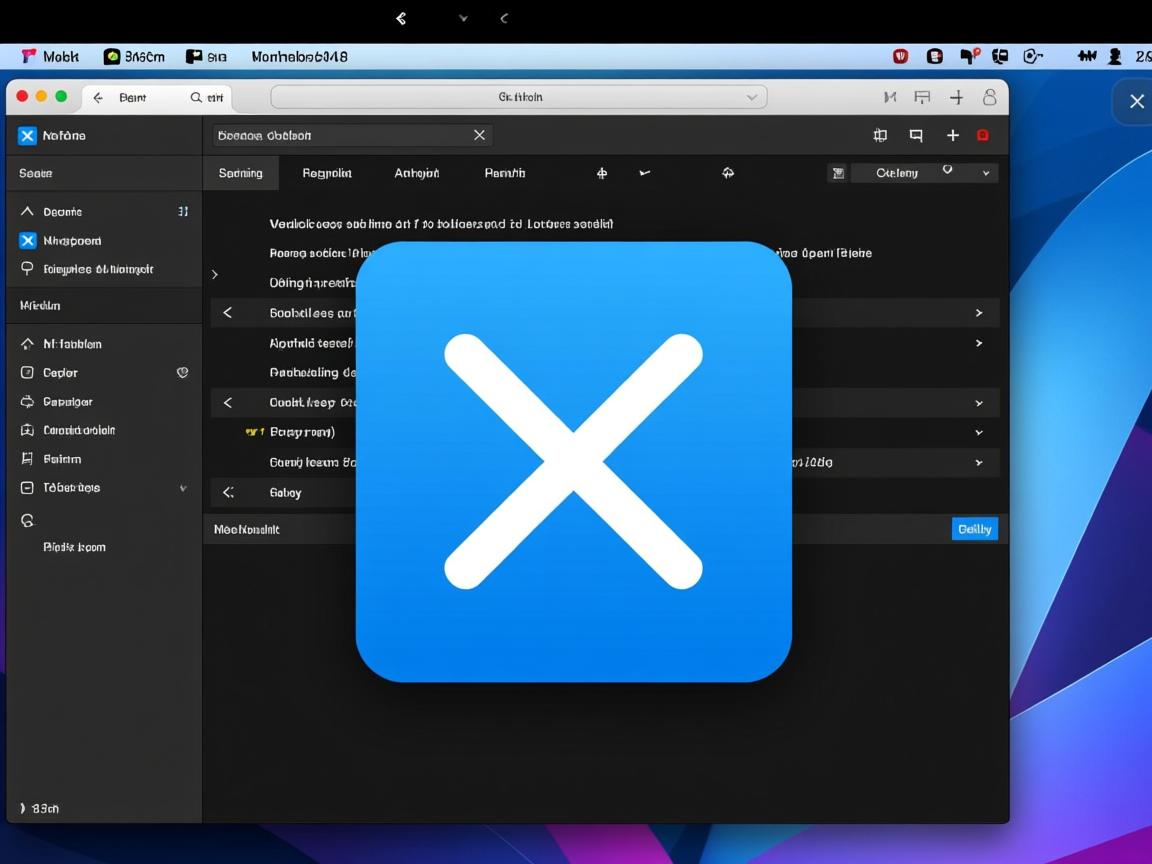Expand the Tóbentoos sidebar item dropdown arrow
Viewport: 1152px width, 864px height.
183,488
